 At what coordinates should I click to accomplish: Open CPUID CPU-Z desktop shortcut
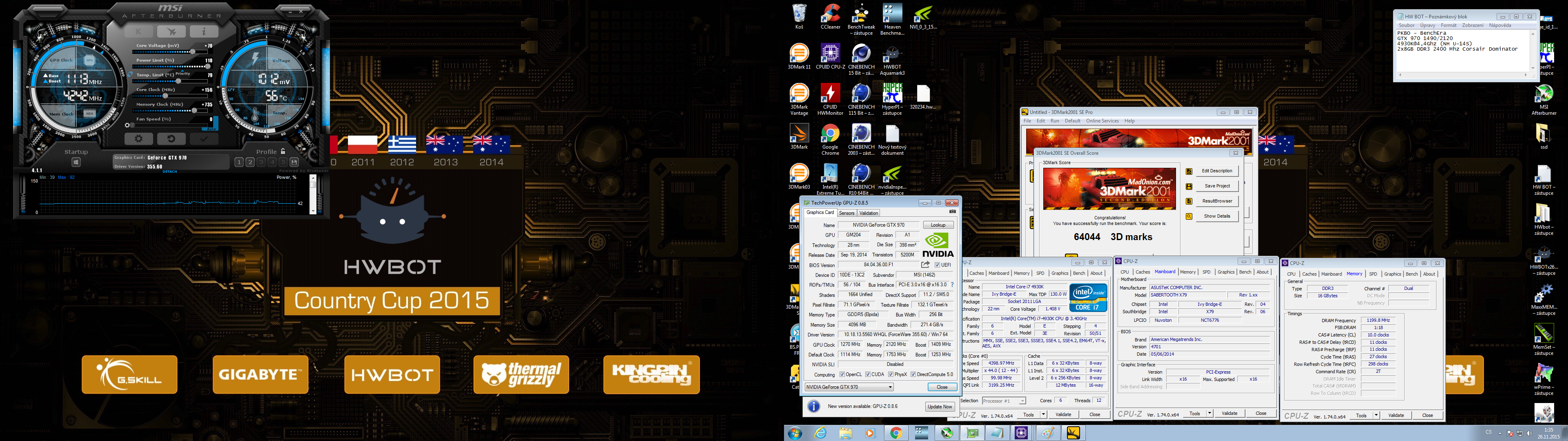830,57
